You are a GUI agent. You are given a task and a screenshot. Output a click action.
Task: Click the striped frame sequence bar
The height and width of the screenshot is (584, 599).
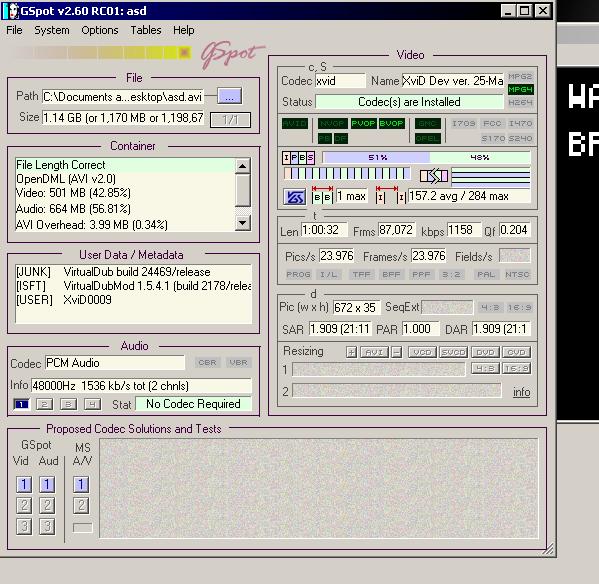pos(347,174)
